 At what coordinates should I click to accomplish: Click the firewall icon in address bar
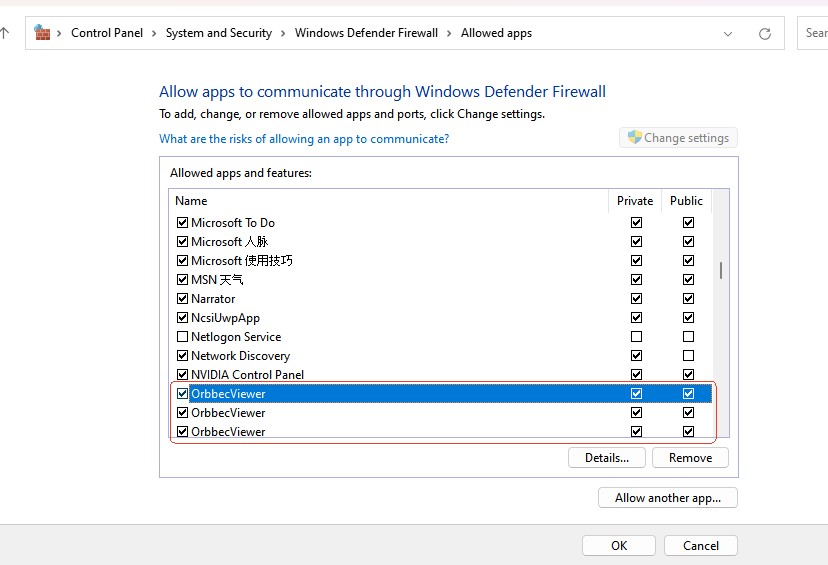tap(42, 33)
